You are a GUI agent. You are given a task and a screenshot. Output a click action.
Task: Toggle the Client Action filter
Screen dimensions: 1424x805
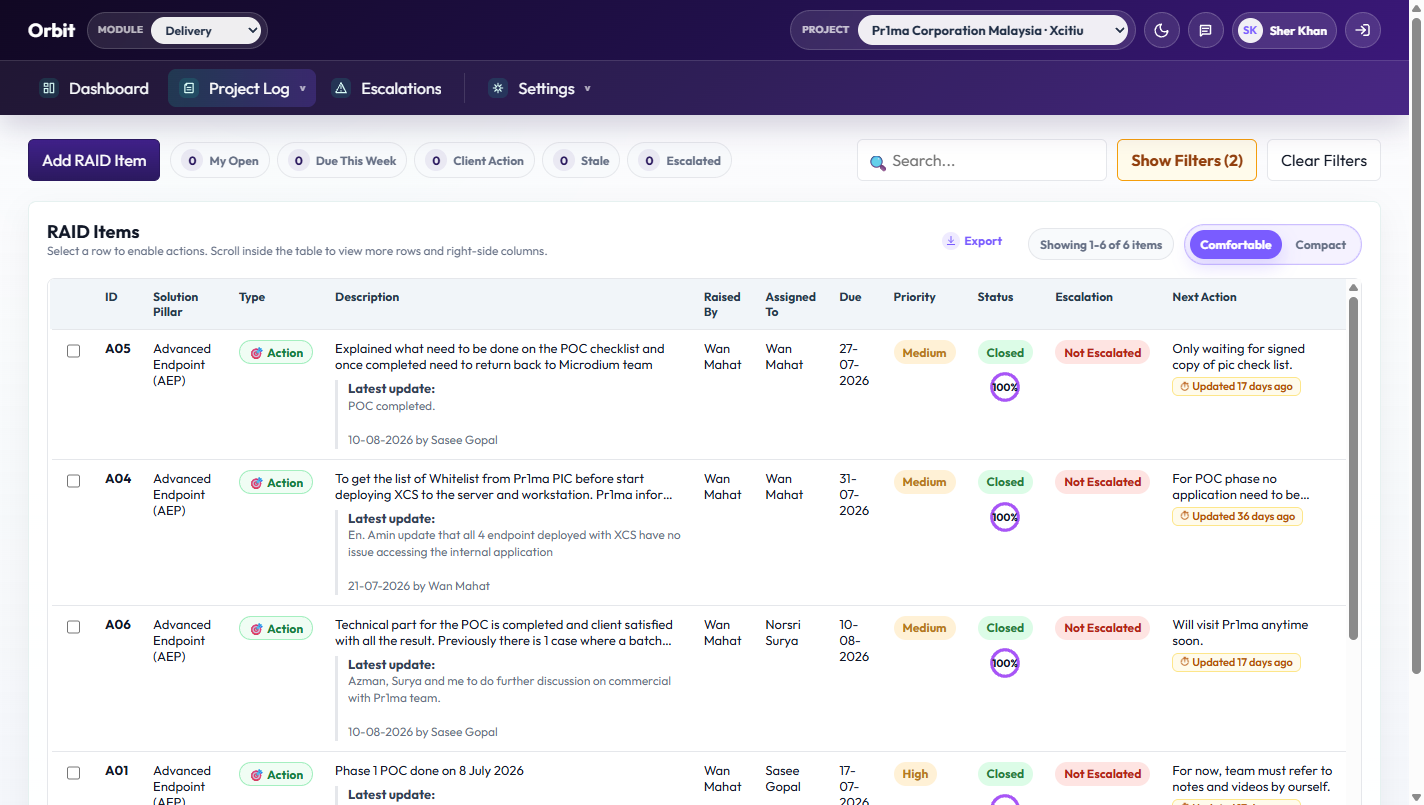tap(474, 161)
